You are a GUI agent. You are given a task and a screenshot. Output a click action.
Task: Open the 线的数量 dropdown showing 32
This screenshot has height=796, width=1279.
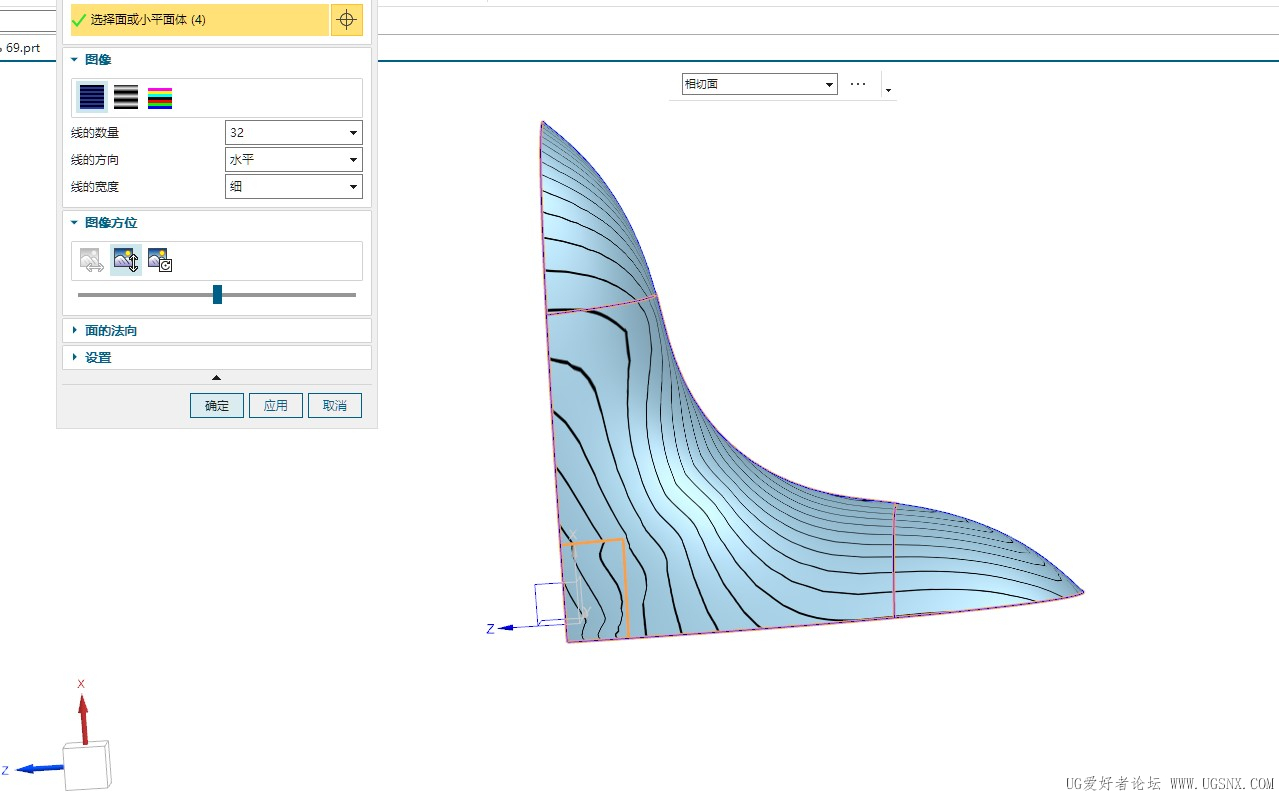coord(294,132)
